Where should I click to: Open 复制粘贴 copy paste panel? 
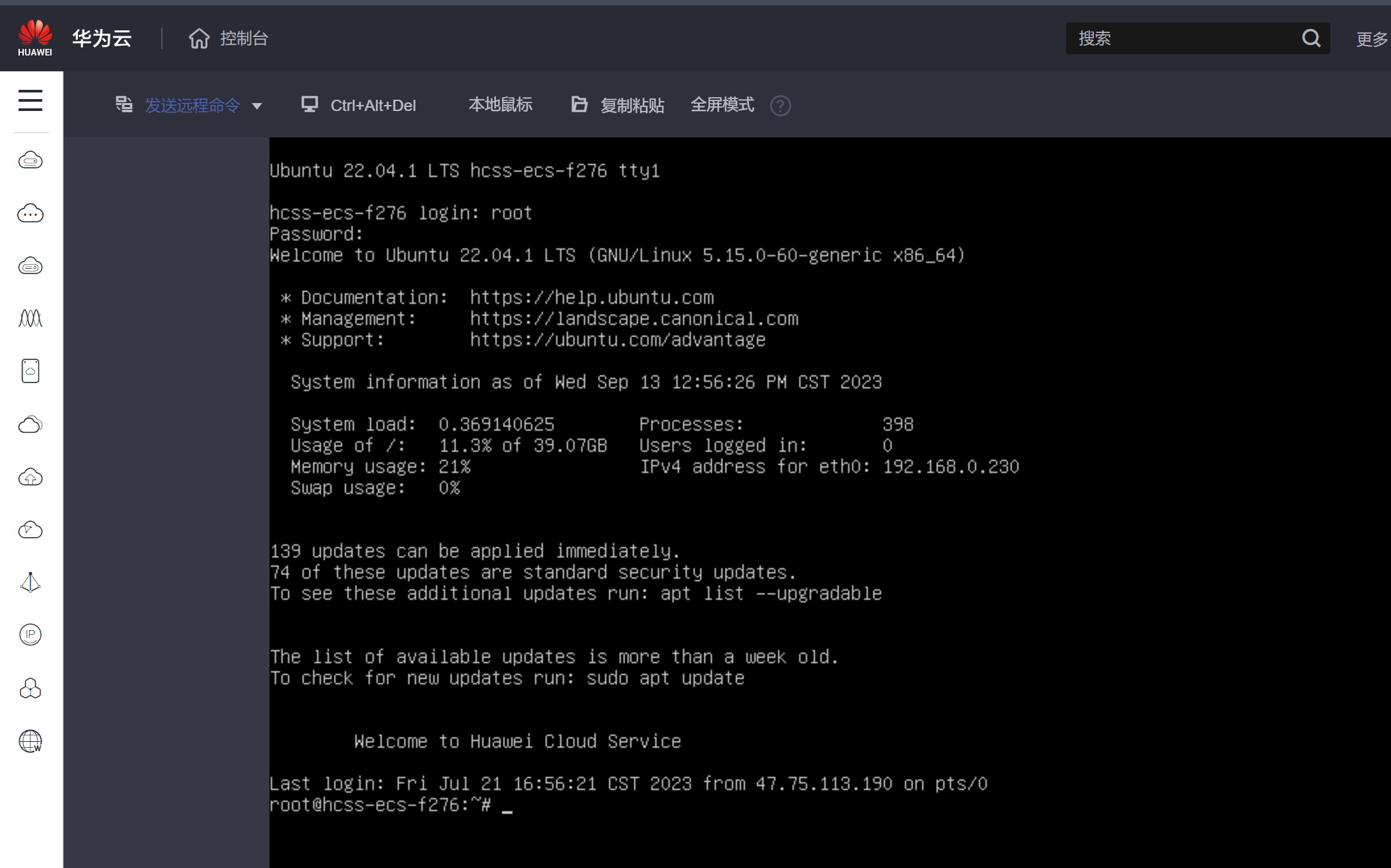pos(632,106)
